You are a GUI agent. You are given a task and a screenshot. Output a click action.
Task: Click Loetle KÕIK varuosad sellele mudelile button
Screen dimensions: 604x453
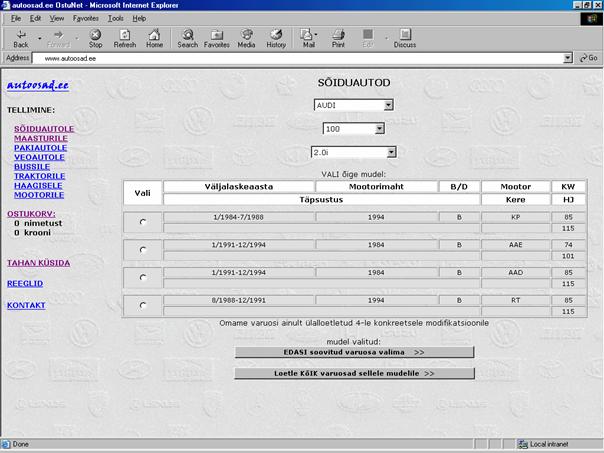point(354,373)
